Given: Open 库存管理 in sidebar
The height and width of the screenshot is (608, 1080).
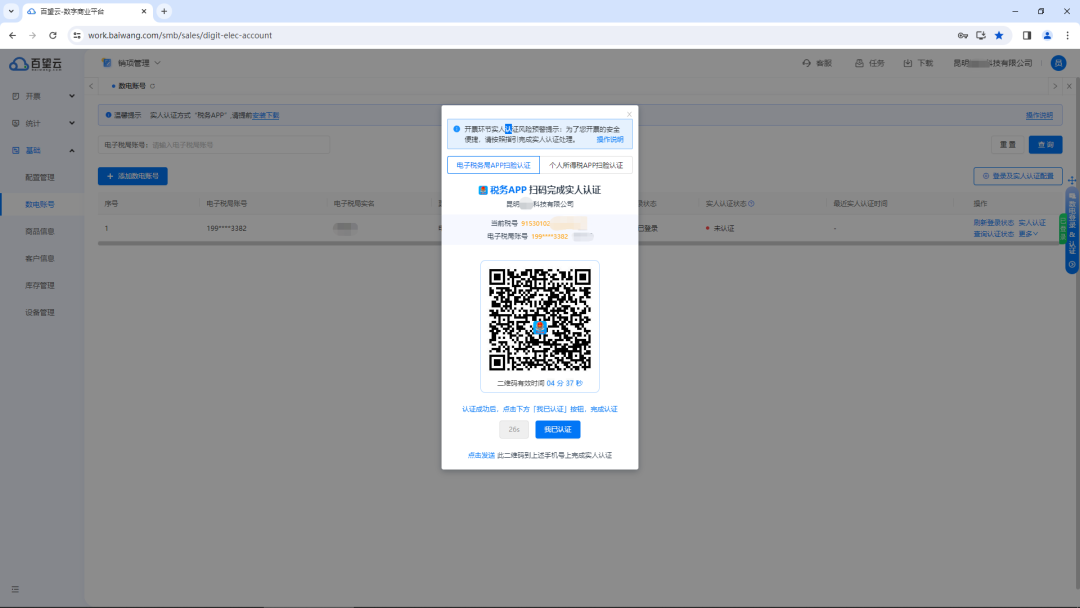Looking at the screenshot, I should pyautogui.click(x=40, y=285).
